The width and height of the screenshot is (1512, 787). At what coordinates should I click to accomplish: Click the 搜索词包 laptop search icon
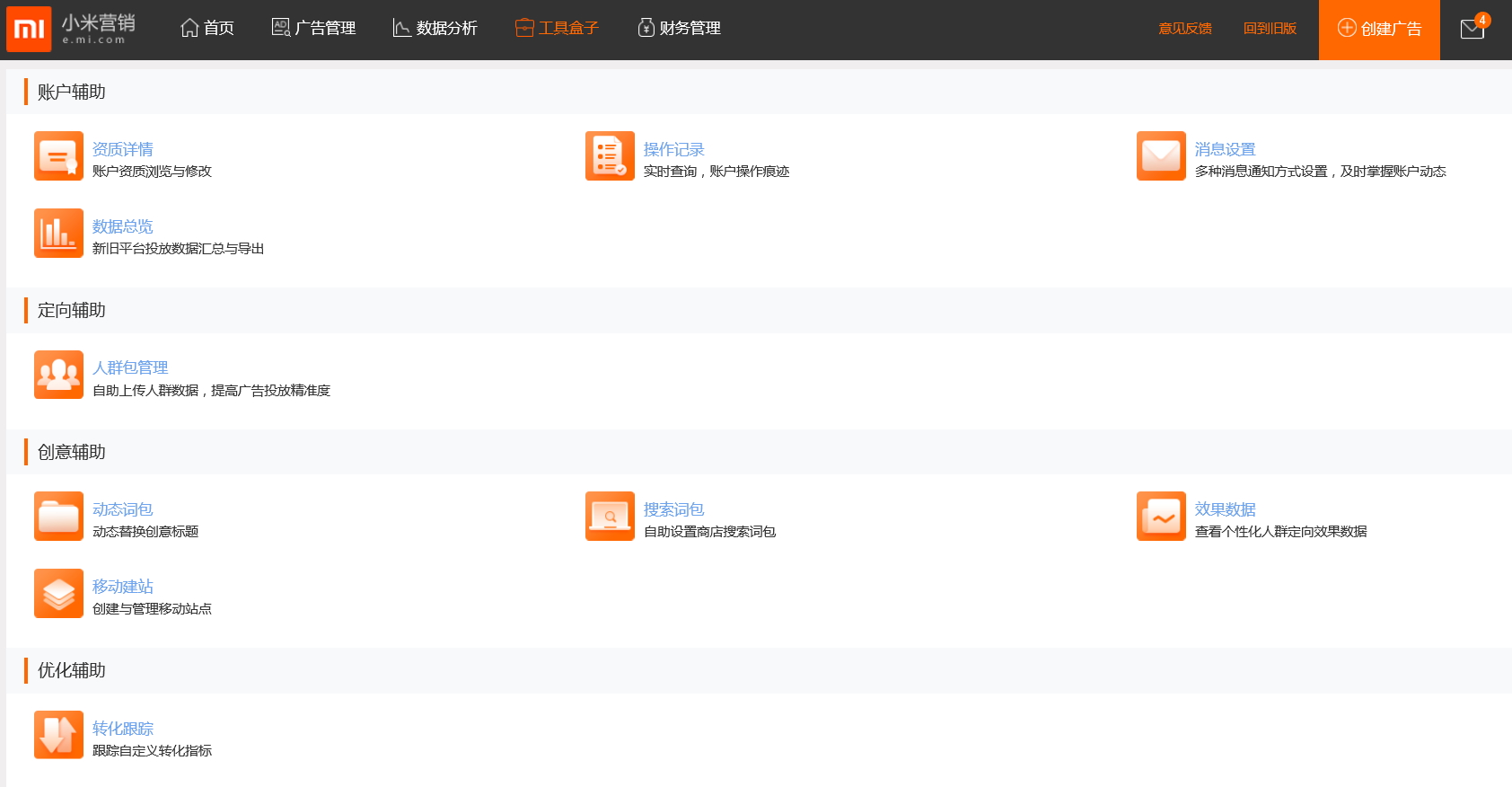pos(610,517)
